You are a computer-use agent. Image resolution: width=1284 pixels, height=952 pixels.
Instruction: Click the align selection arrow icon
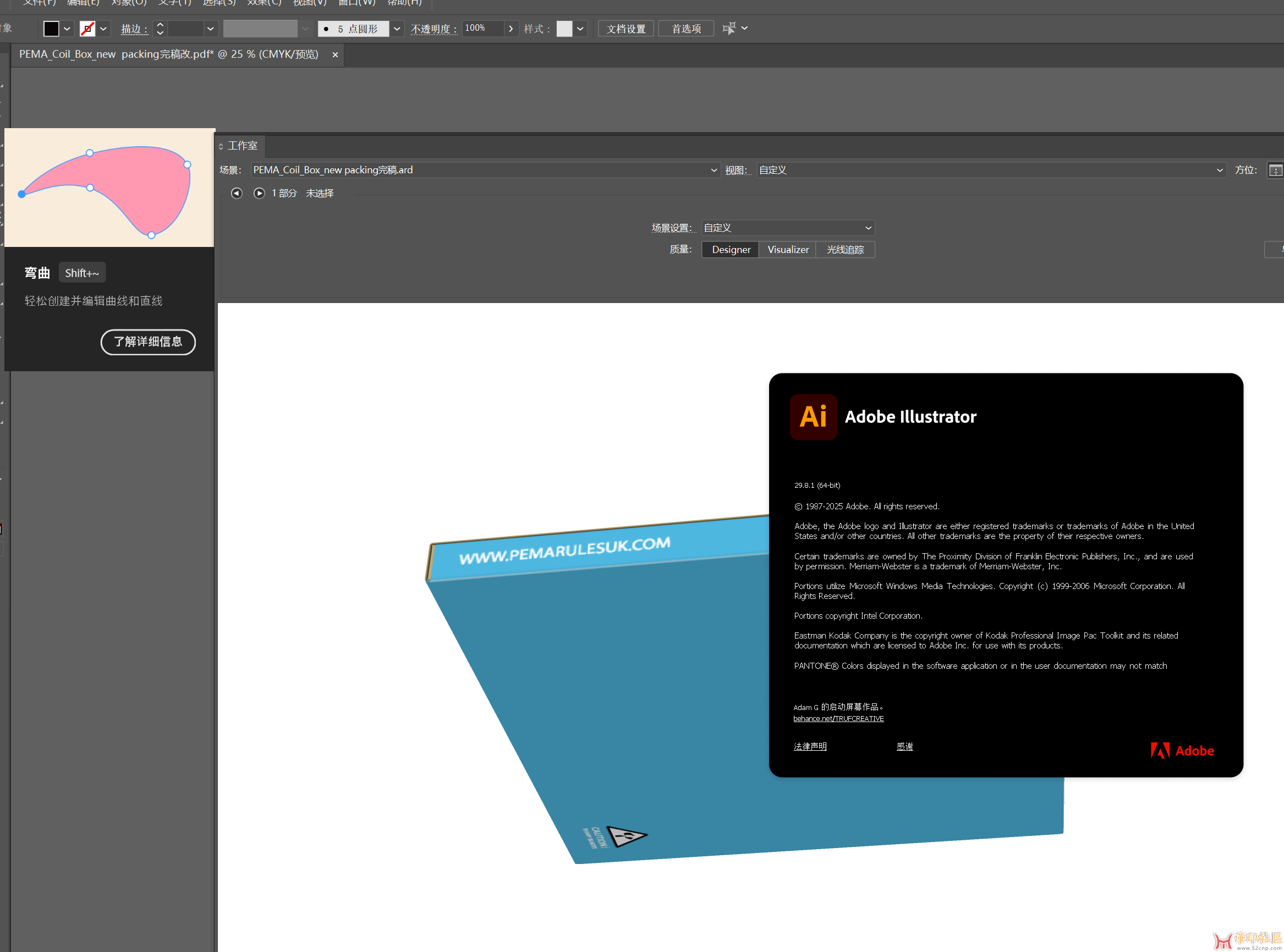(729, 28)
